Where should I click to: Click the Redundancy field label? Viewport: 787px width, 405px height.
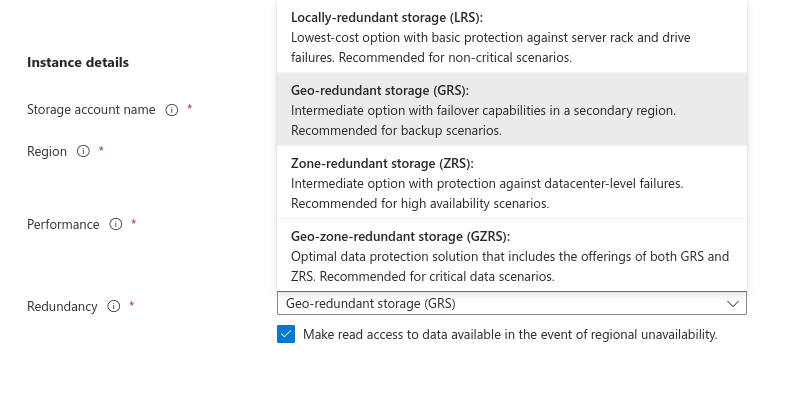pos(62,307)
